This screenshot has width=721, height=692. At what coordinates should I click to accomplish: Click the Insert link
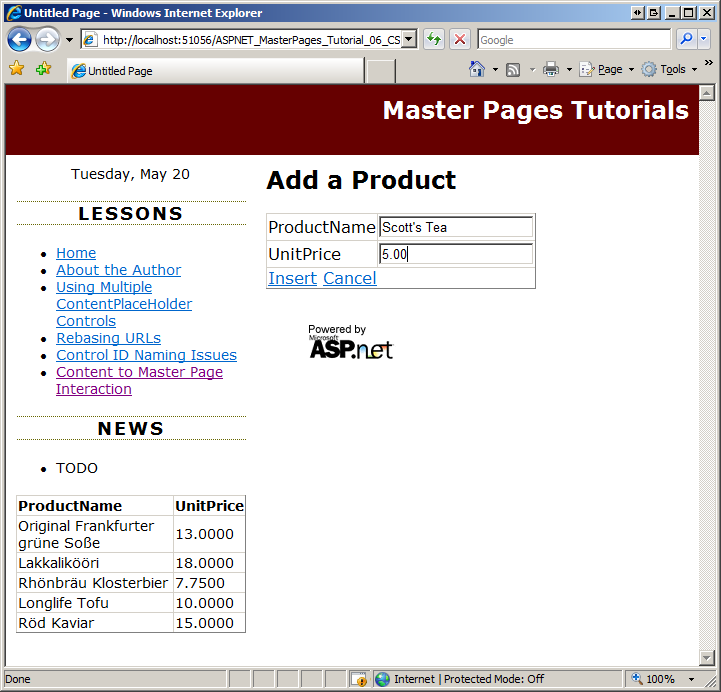point(292,278)
